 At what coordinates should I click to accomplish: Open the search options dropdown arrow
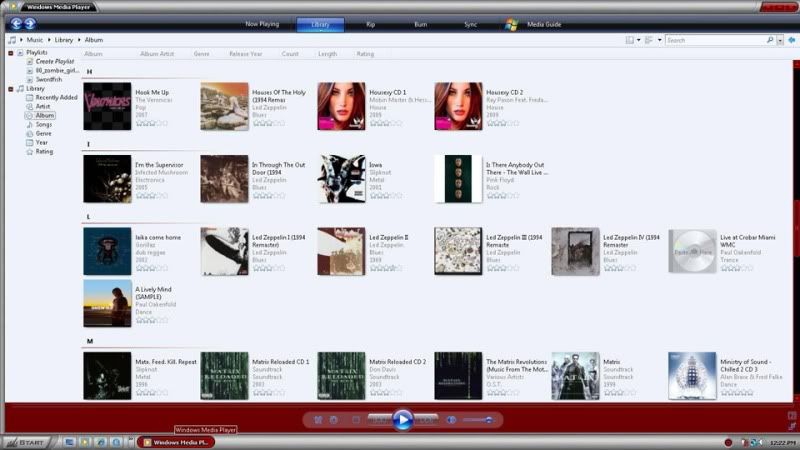click(780, 40)
